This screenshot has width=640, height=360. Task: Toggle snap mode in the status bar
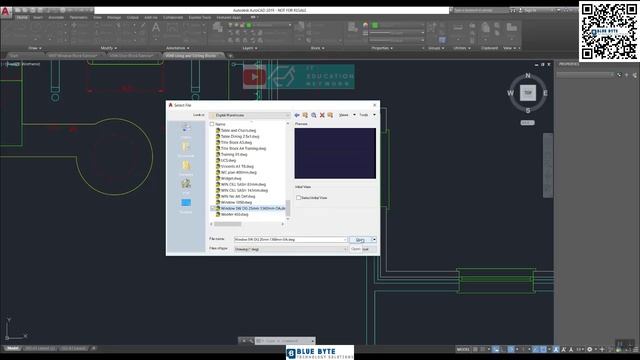[x=483, y=349]
